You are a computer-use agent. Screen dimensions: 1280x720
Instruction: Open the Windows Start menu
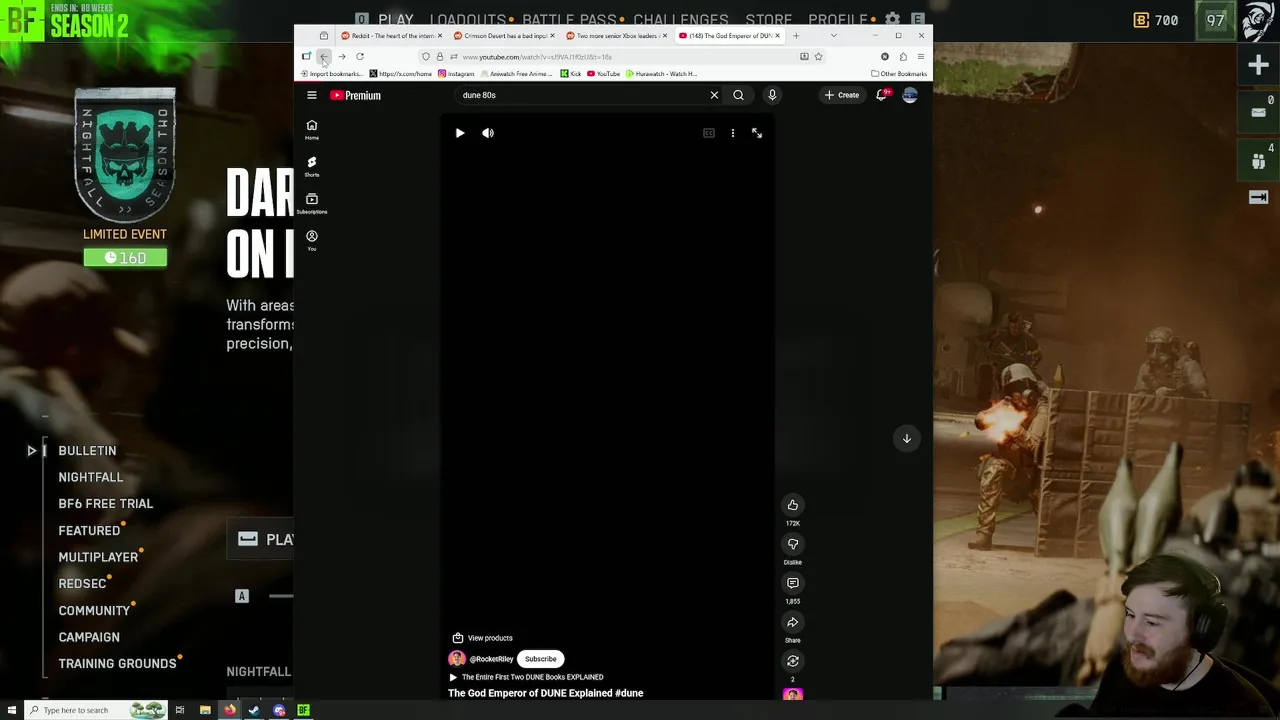[x=12, y=710]
